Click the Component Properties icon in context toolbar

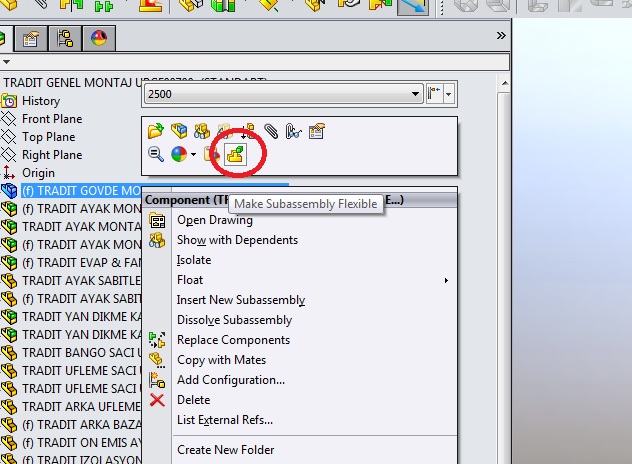point(316,131)
